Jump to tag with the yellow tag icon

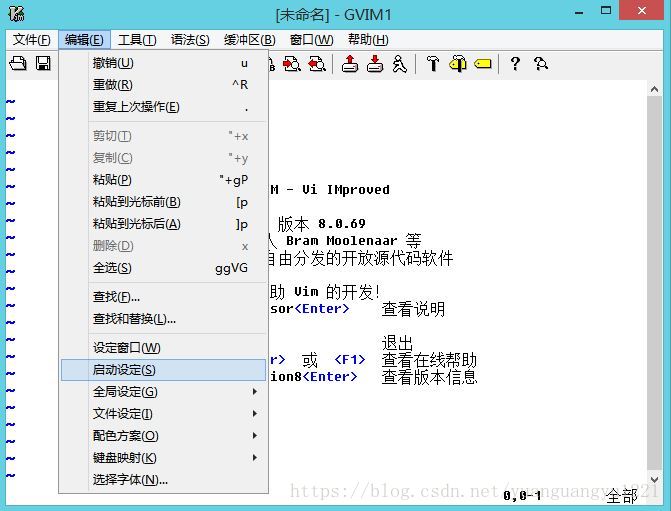click(x=483, y=64)
